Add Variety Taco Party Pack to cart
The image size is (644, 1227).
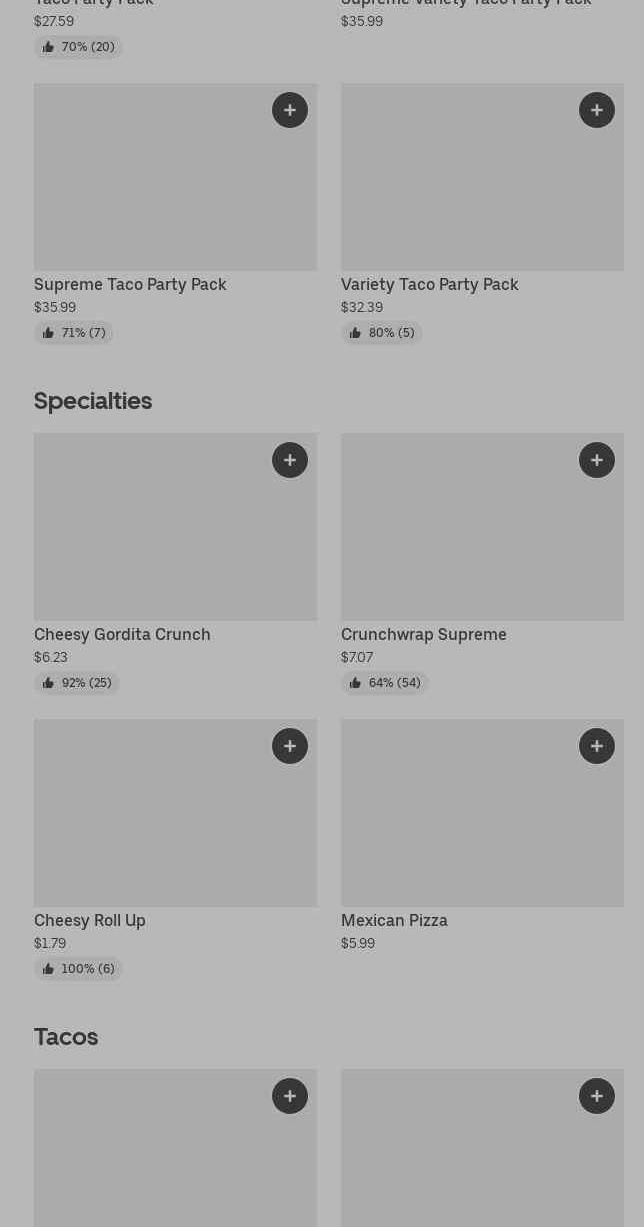pos(597,110)
